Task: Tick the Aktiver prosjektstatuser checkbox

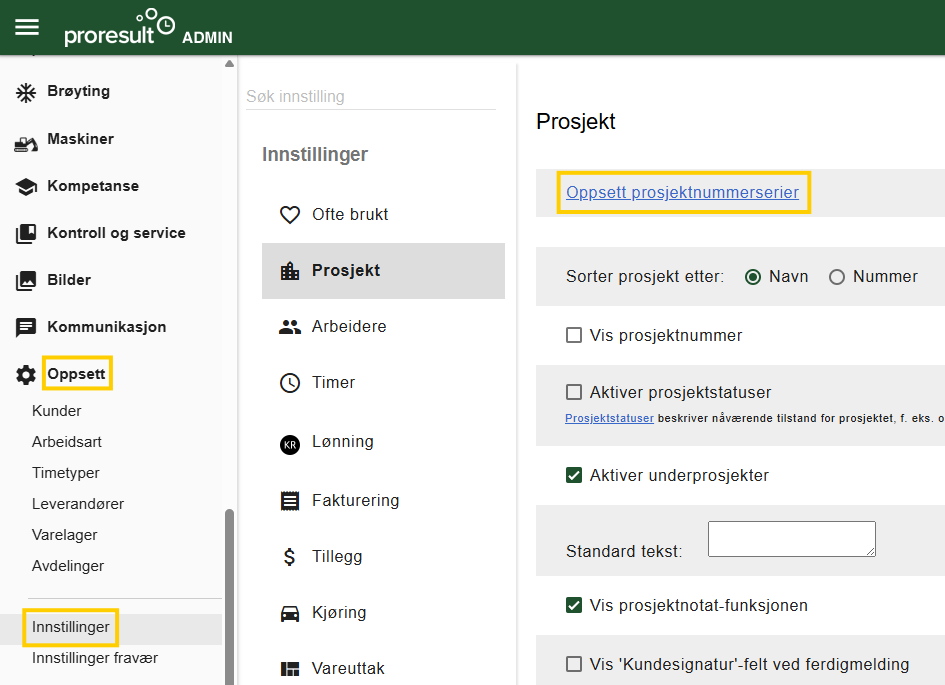Action: click(574, 392)
